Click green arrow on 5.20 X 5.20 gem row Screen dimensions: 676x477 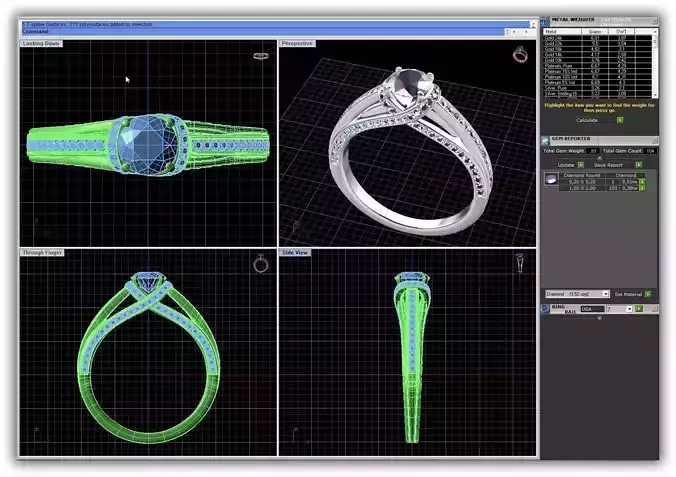point(642,182)
